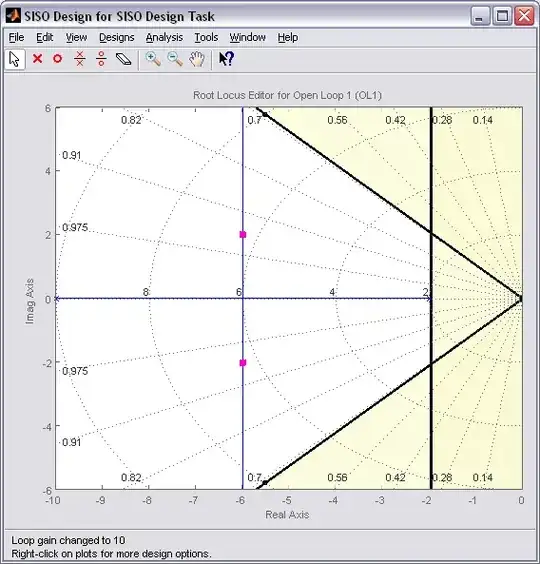The width and height of the screenshot is (540, 564).
Task: Select the upper magenta closed-loop pole
Action: click(243, 235)
